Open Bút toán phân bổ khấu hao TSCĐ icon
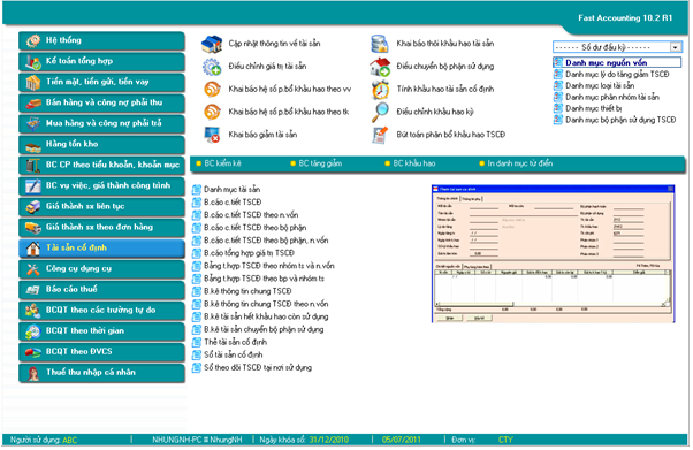The width and height of the screenshot is (693, 450). point(380,135)
